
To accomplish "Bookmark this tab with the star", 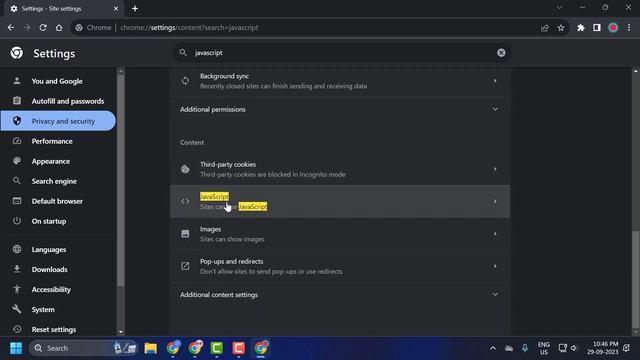I will coord(561,28).
